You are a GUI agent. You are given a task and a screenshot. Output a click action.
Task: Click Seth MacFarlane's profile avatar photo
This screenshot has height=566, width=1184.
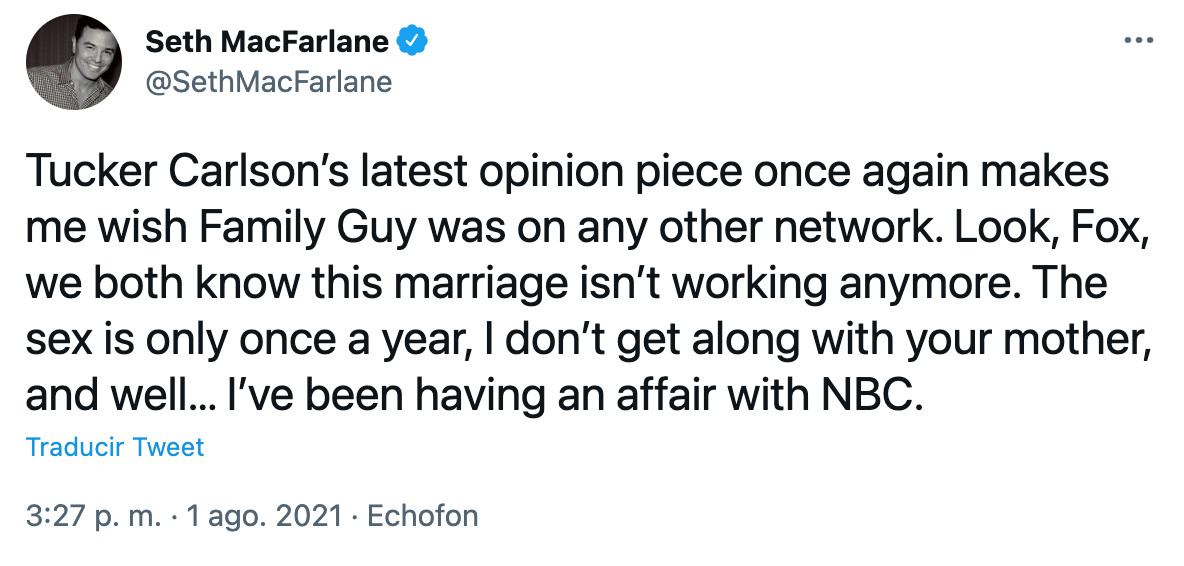(68, 62)
